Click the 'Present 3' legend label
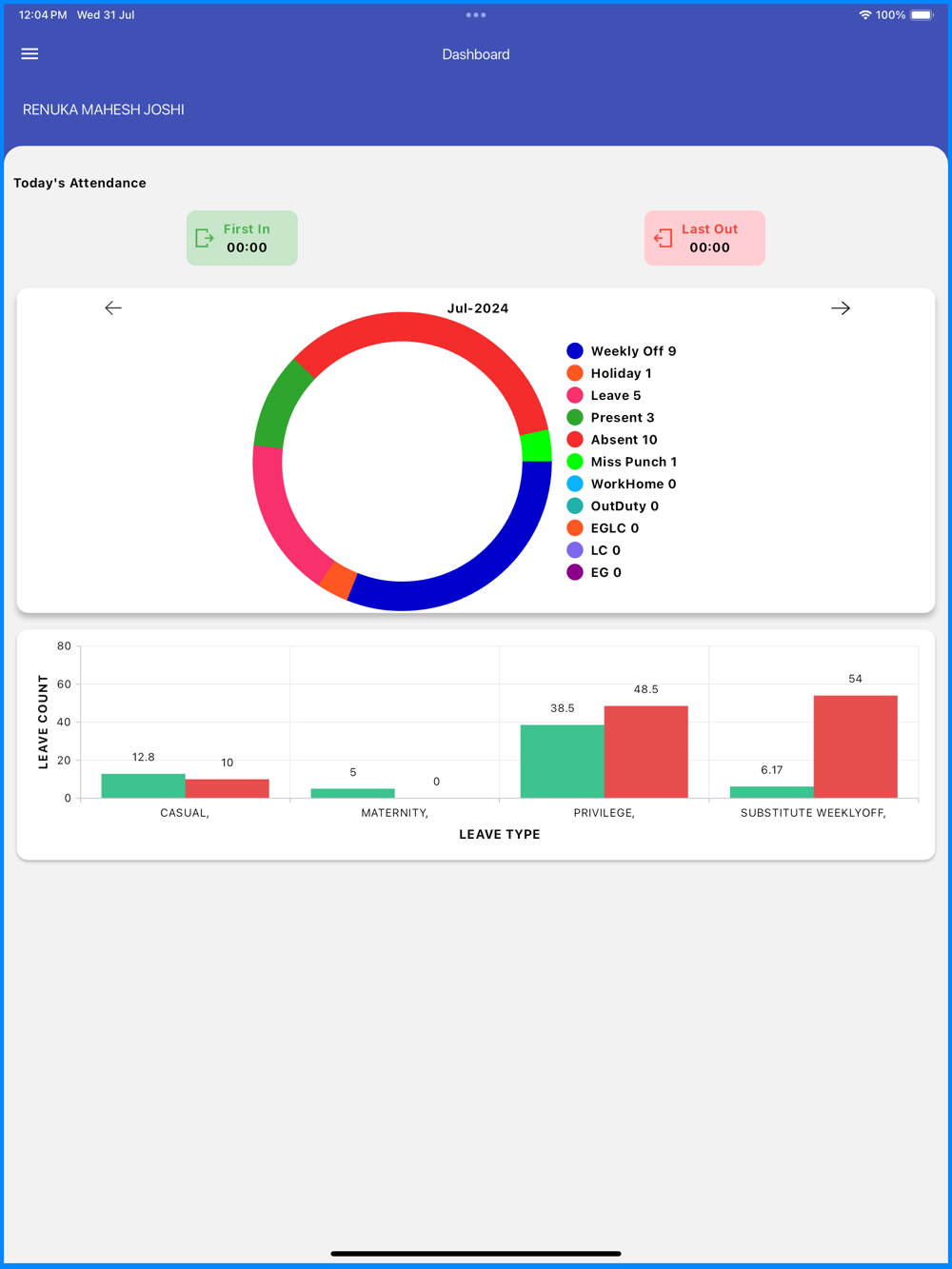 (x=623, y=417)
